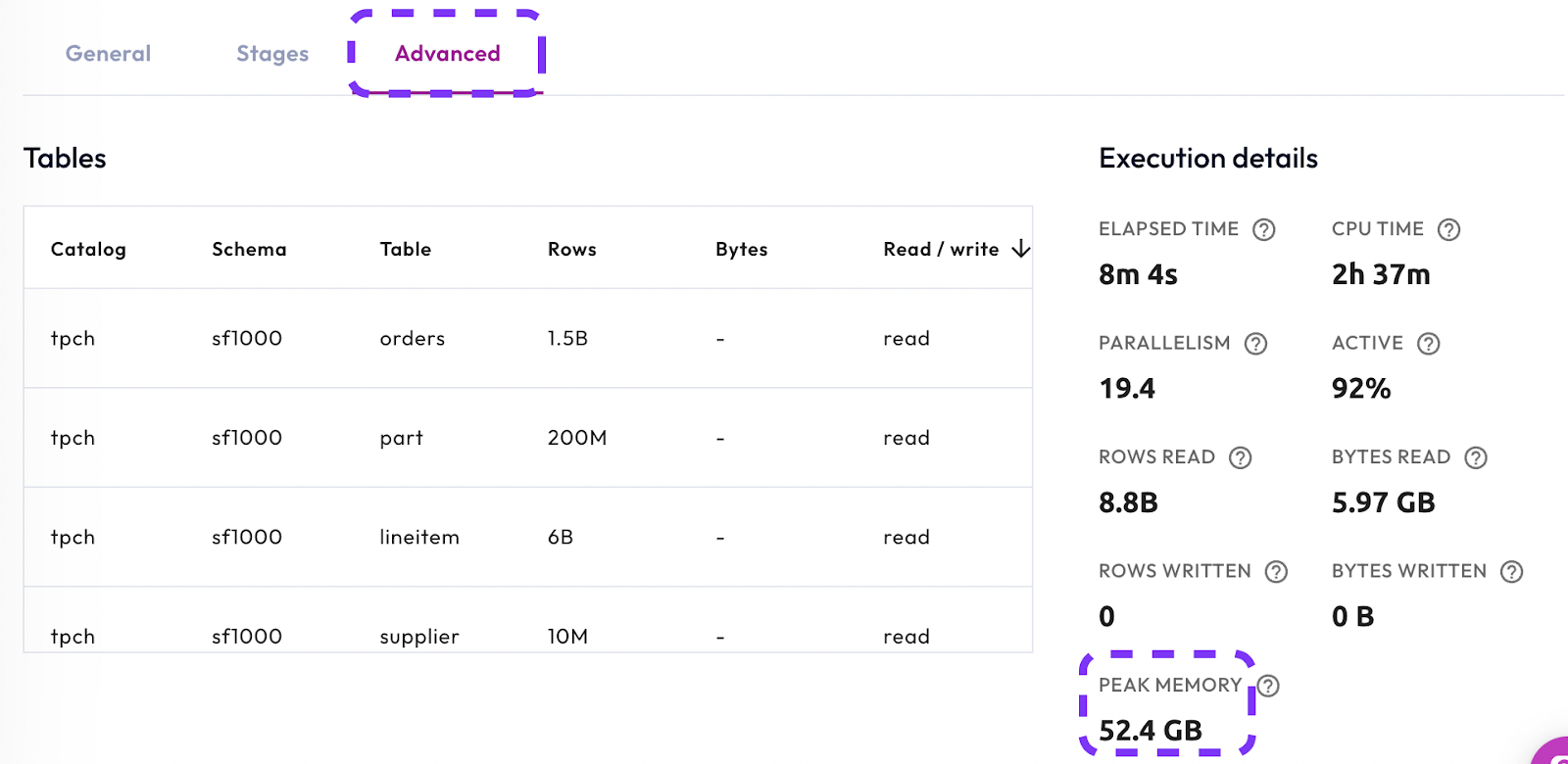This screenshot has height=764, width=1568.
Task: Open the Parallelism help tooltip icon
Action: pos(1255,344)
